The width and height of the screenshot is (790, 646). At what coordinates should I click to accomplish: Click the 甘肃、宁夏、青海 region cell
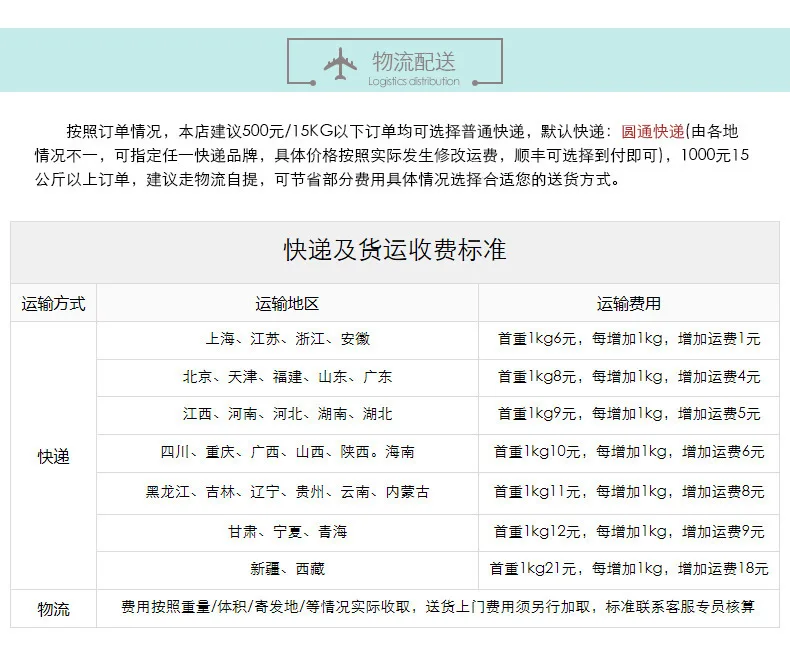pyautogui.click(x=287, y=532)
